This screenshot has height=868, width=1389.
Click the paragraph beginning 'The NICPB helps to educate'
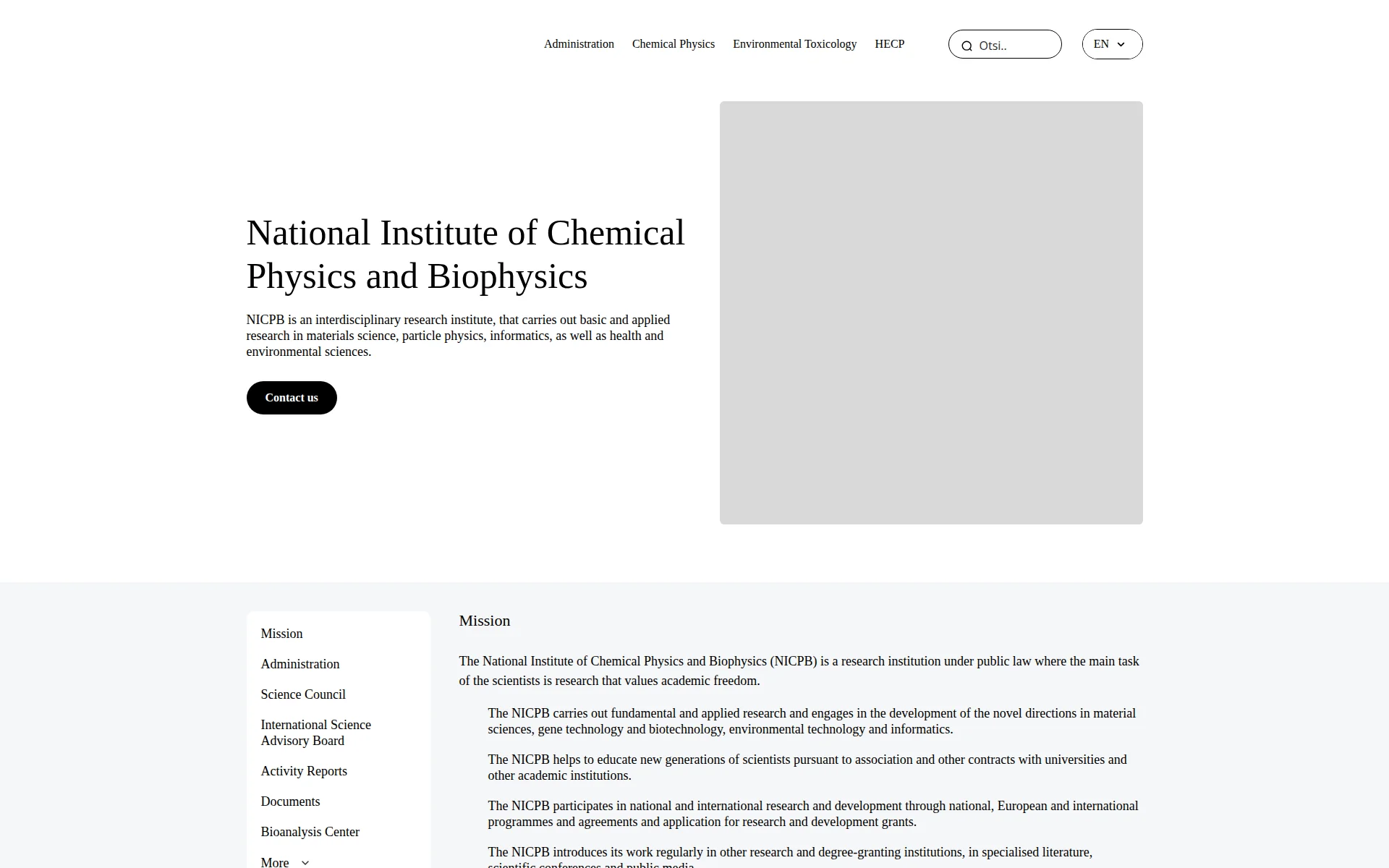click(x=807, y=767)
